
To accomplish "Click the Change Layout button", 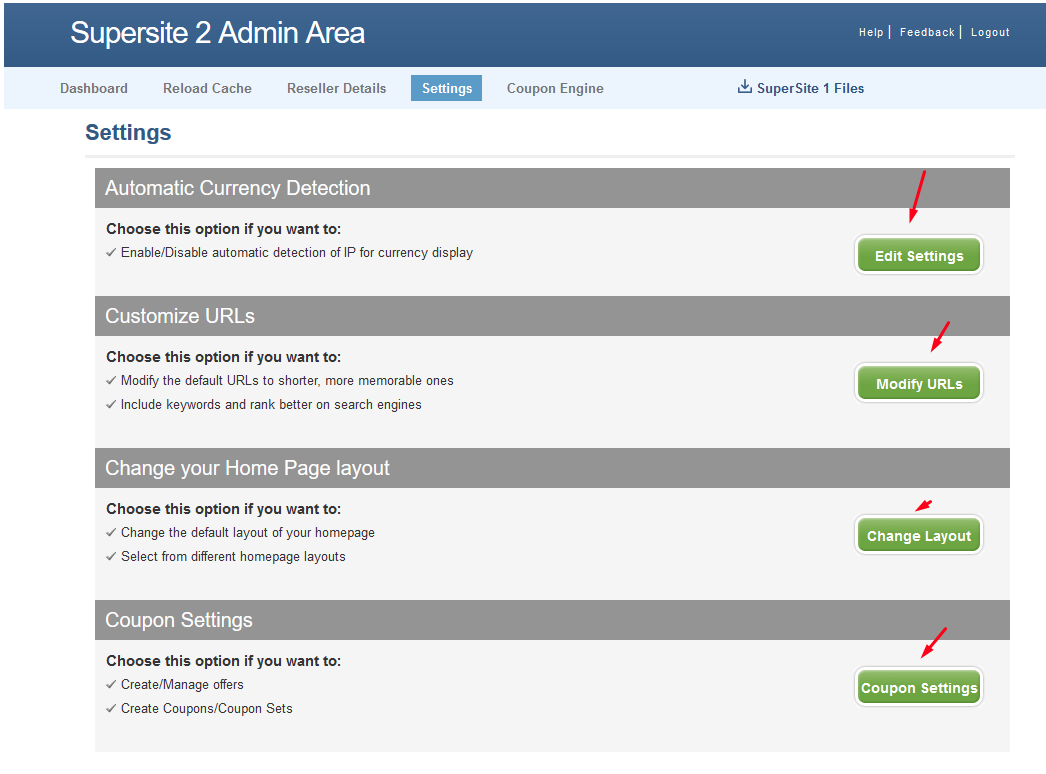I will pos(919,535).
